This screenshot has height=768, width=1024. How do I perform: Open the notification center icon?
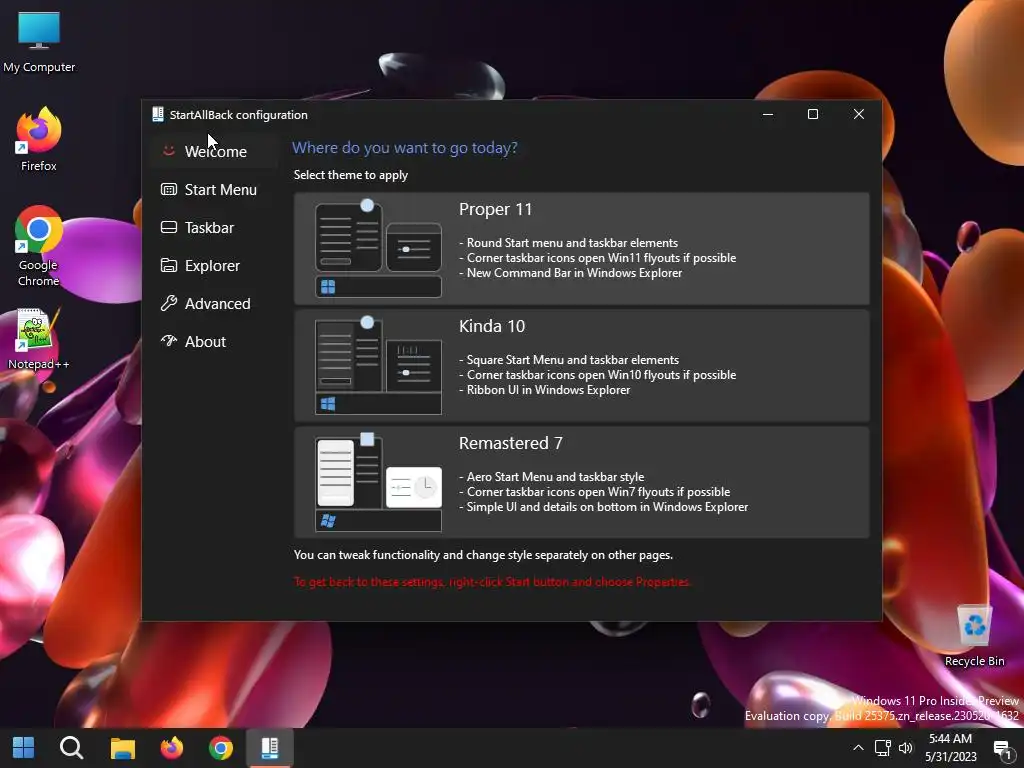(1003, 748)
